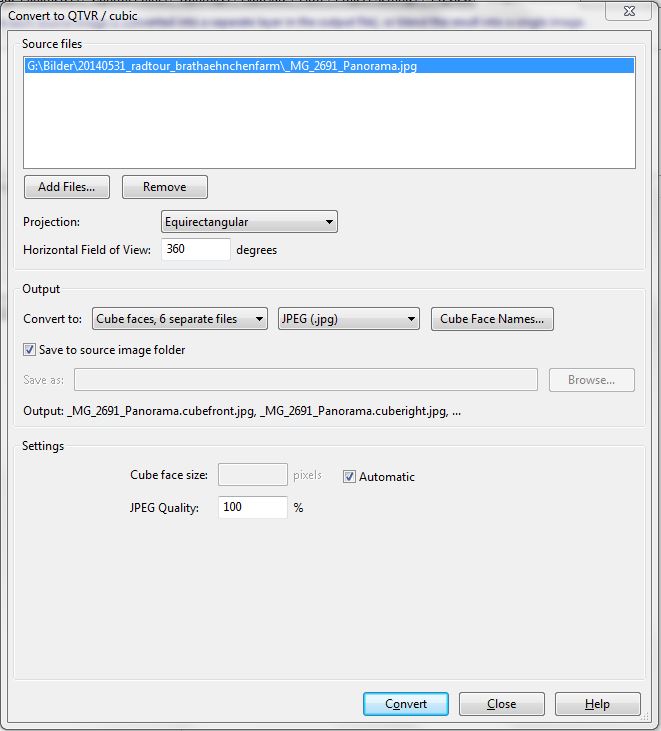Screen dimensions: 661x731
Task: Open the Cube Face Names... dialog
Action: click(492, 319)
